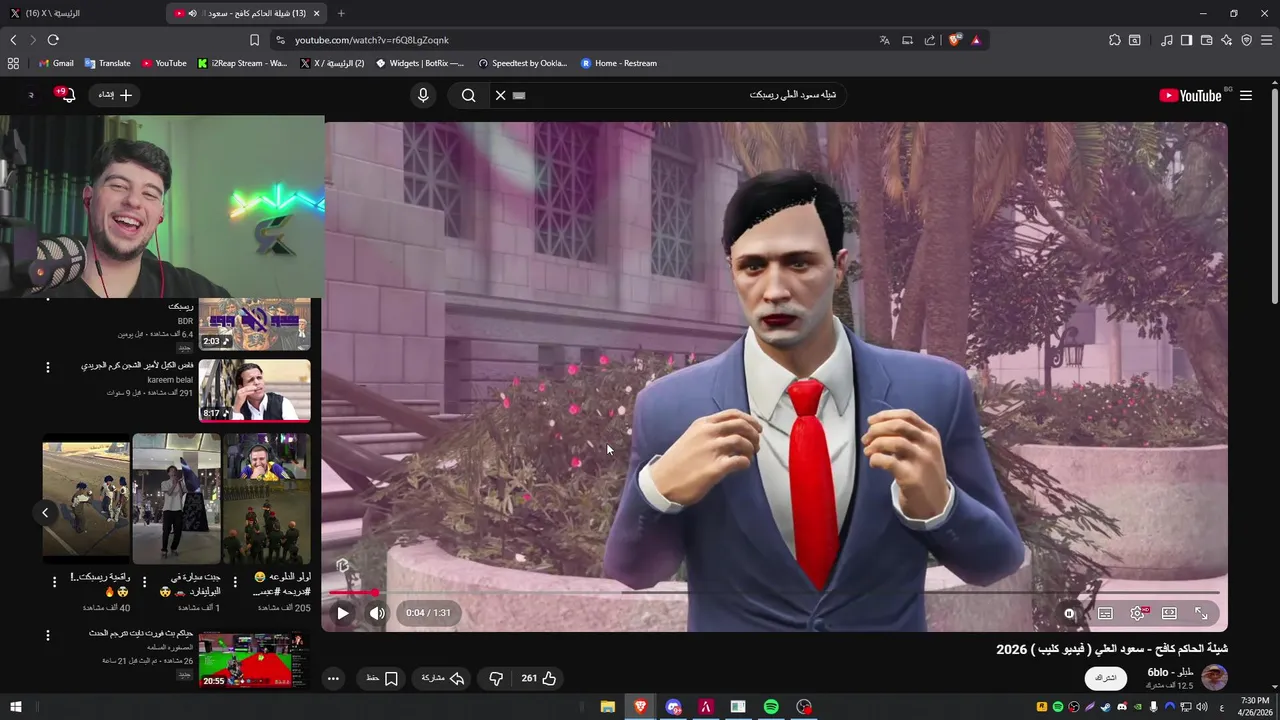Open the create (إنشاء) button
1280x720 pixels.
(x=116, y=95)
